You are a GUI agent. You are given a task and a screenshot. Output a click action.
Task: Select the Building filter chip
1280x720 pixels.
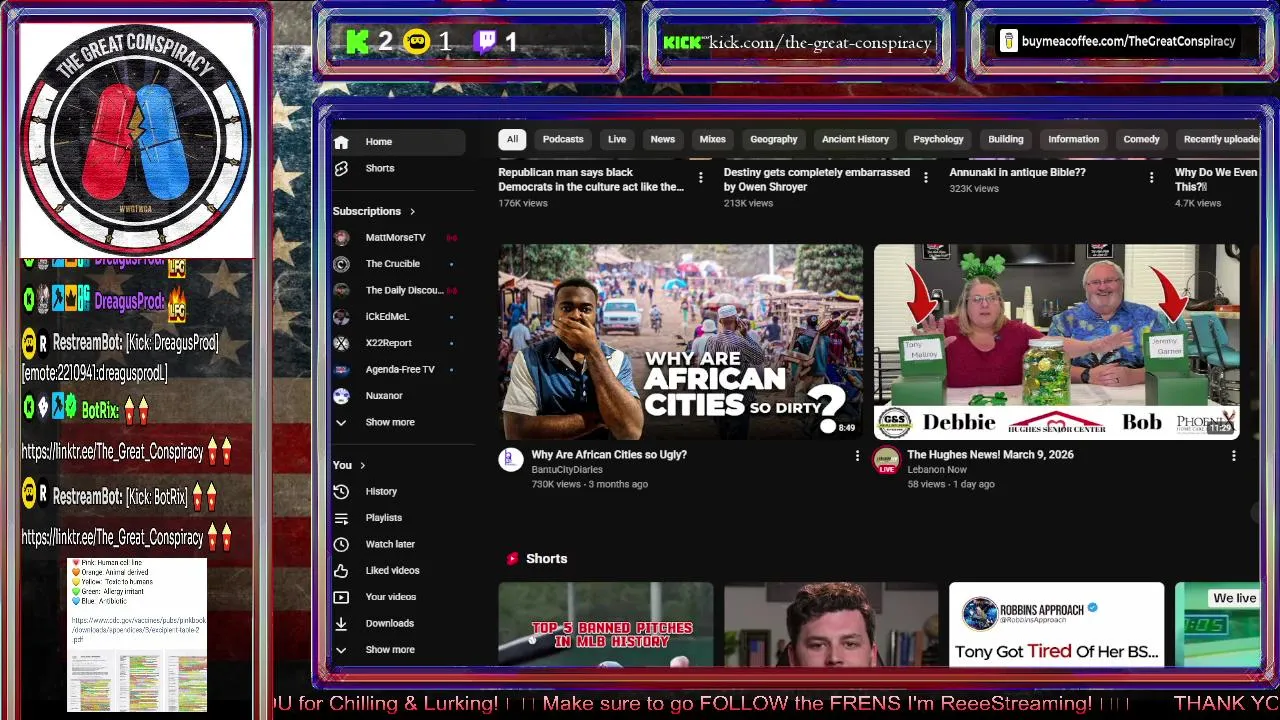pos(1006,140)
